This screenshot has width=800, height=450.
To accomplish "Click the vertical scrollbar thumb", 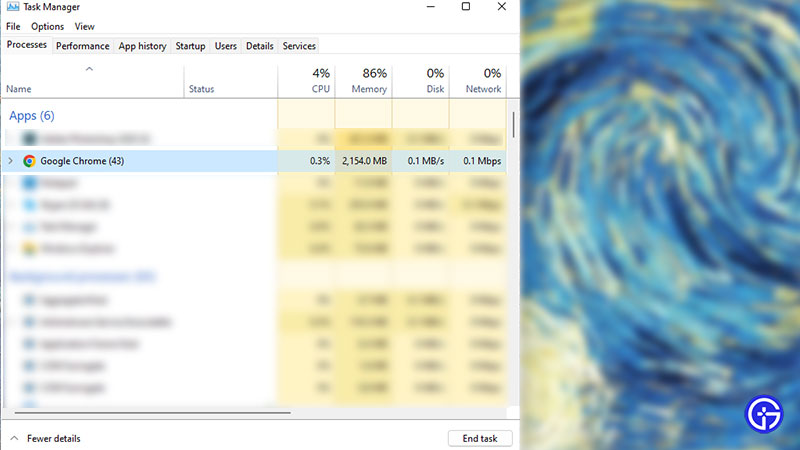I will click(513, 124).
